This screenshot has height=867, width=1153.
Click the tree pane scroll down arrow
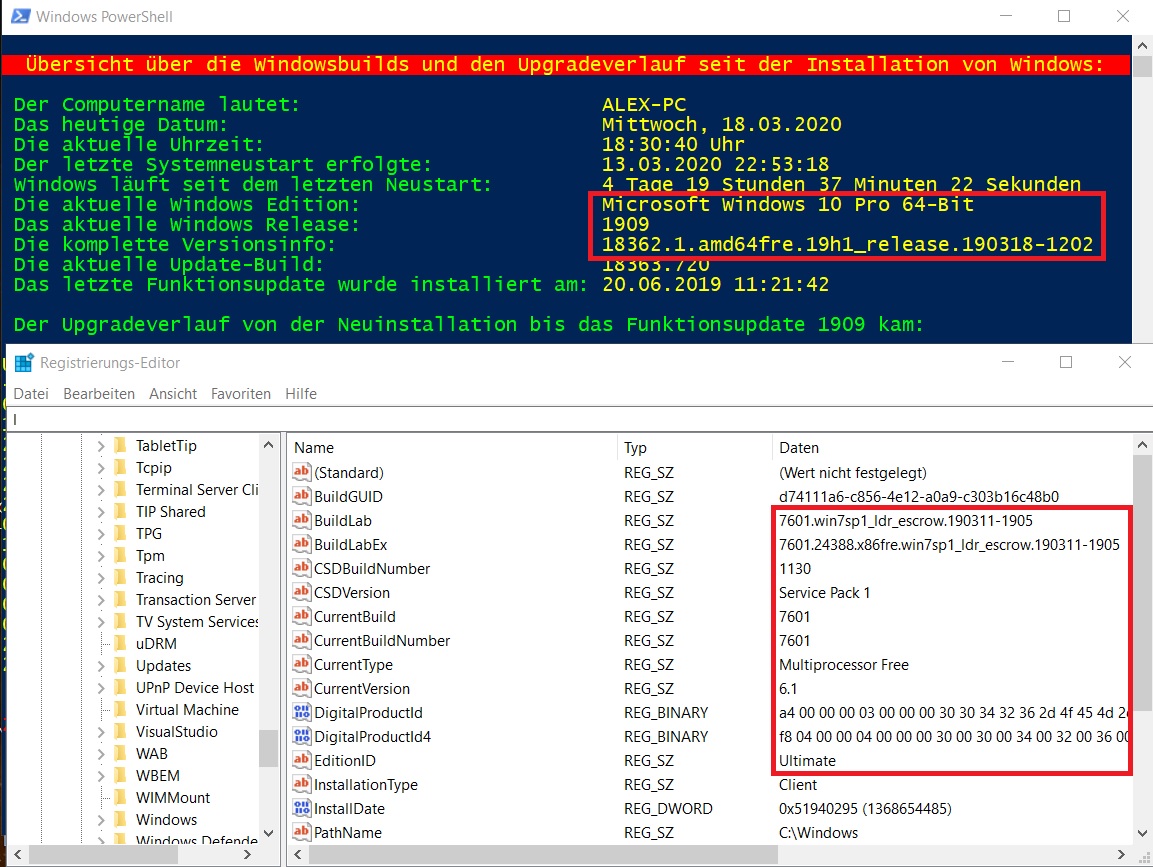268,833
